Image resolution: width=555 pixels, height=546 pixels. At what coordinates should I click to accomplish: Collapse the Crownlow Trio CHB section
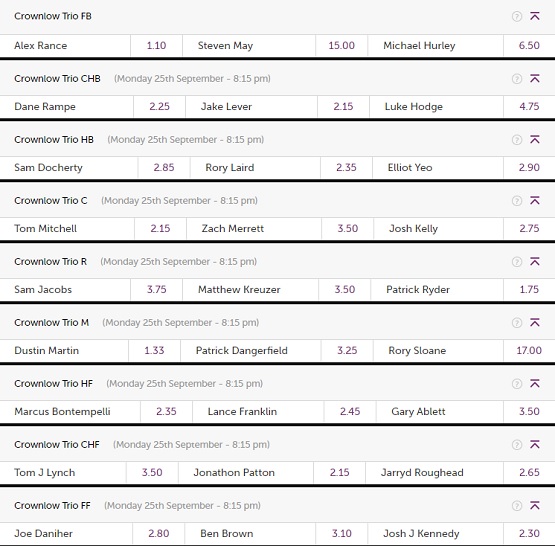pos(535,78)
